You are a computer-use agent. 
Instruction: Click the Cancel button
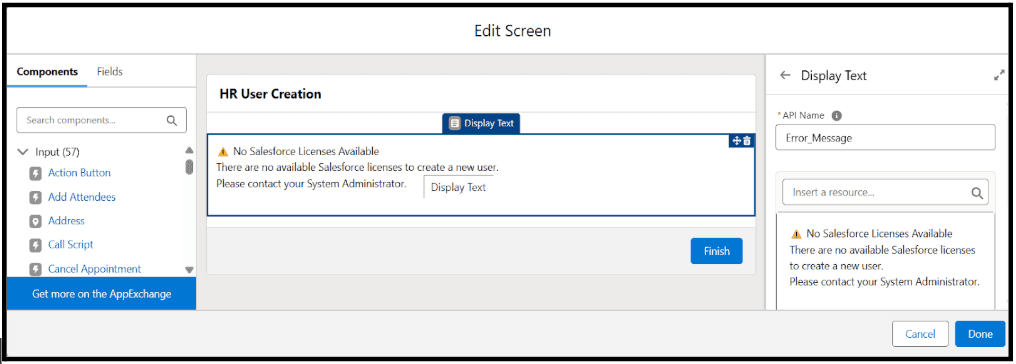tap(920, 334)
